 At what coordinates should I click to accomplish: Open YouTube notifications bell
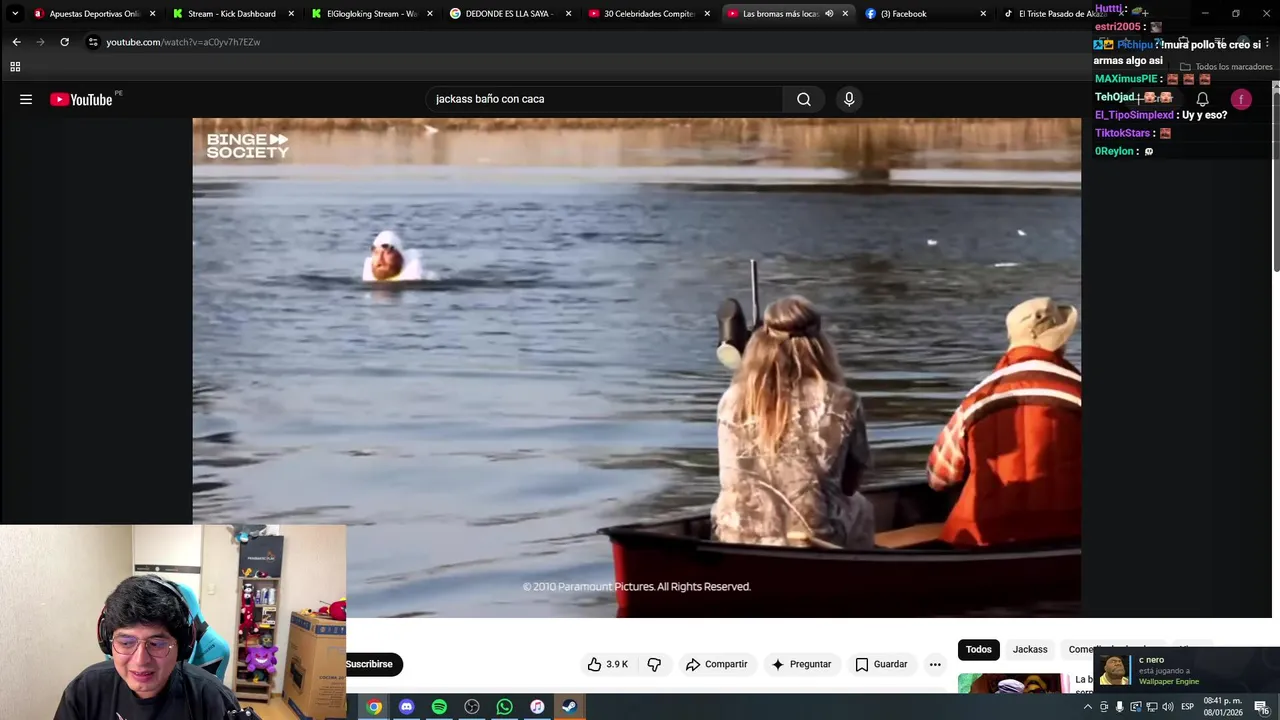point(1203,99)
